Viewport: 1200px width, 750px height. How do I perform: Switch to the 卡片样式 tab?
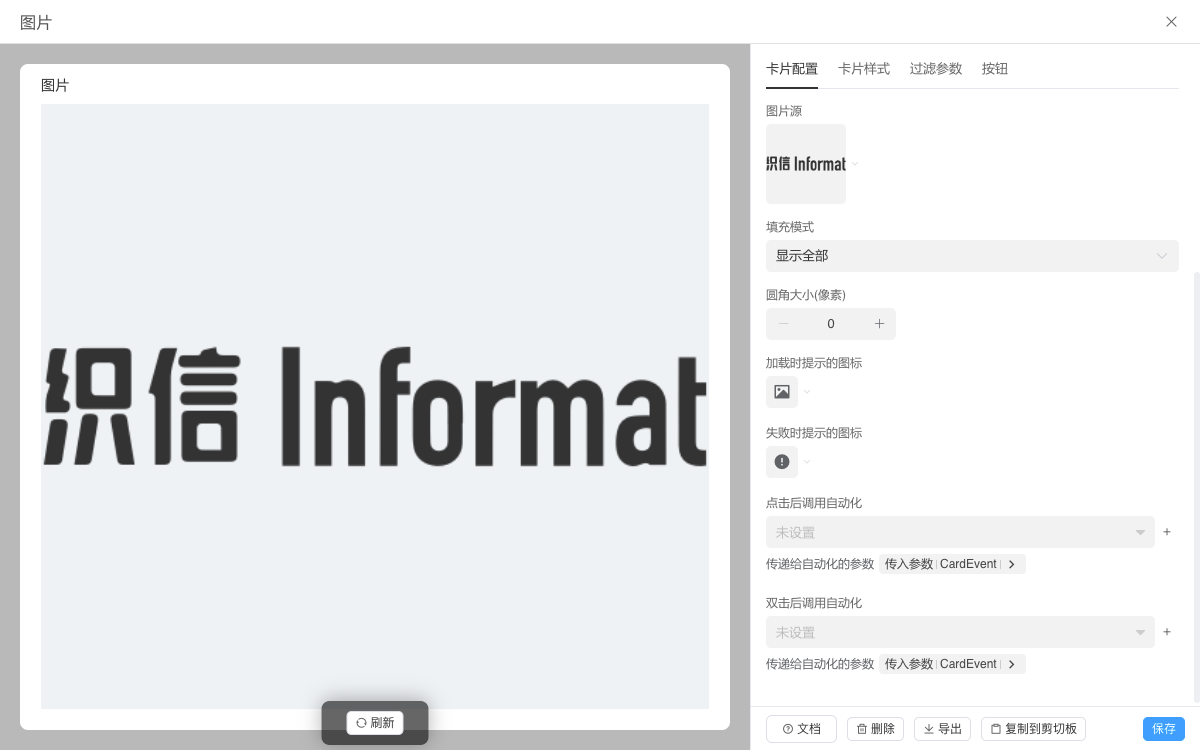point(864,69)
